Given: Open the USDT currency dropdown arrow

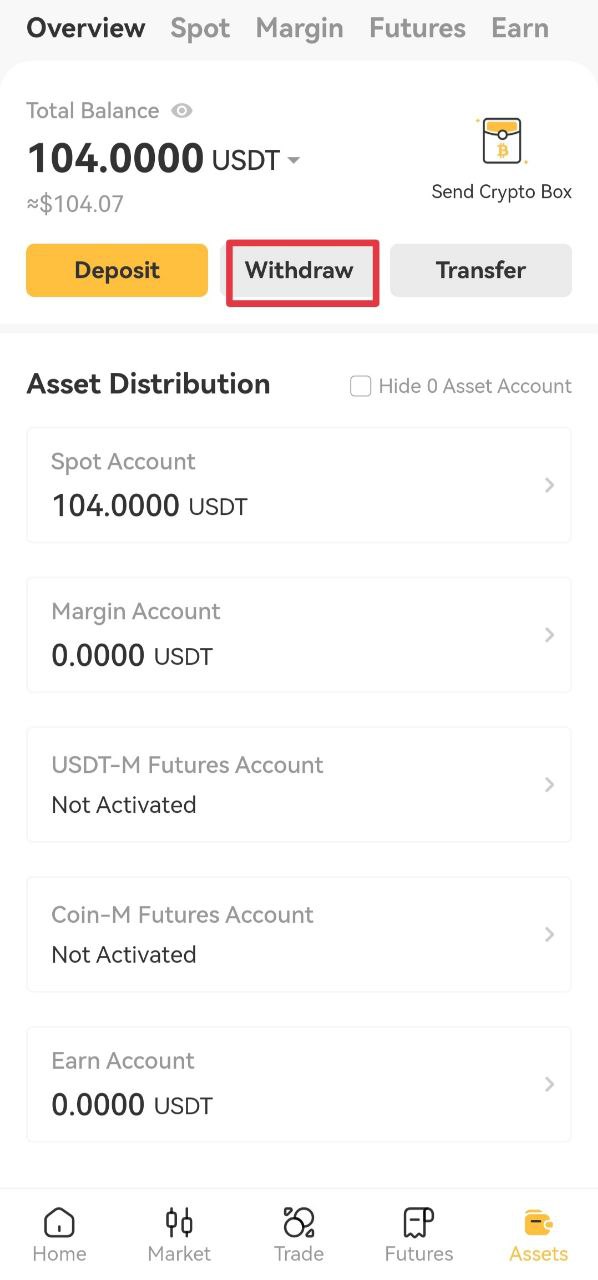Looking at the screenshot, I should tap(293, 160).
